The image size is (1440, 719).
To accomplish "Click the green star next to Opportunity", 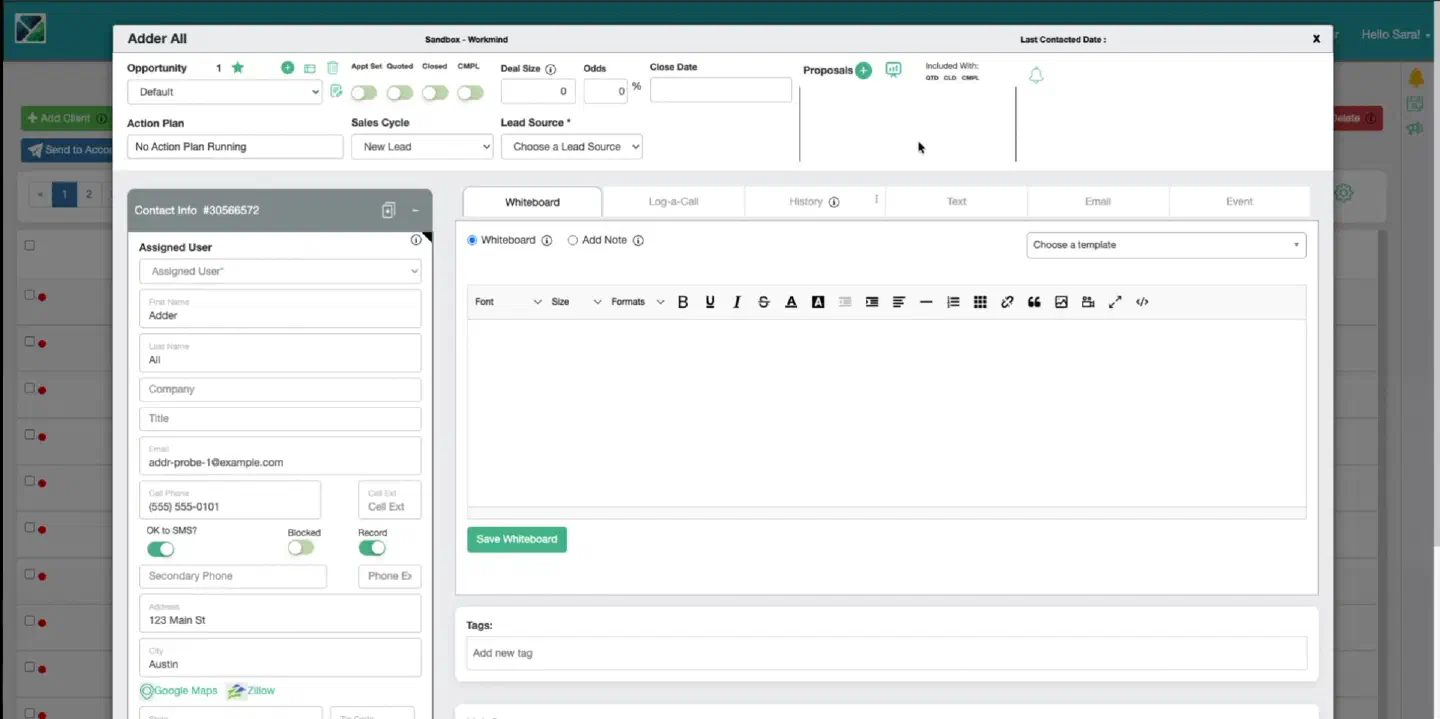I will coord(238,68).
